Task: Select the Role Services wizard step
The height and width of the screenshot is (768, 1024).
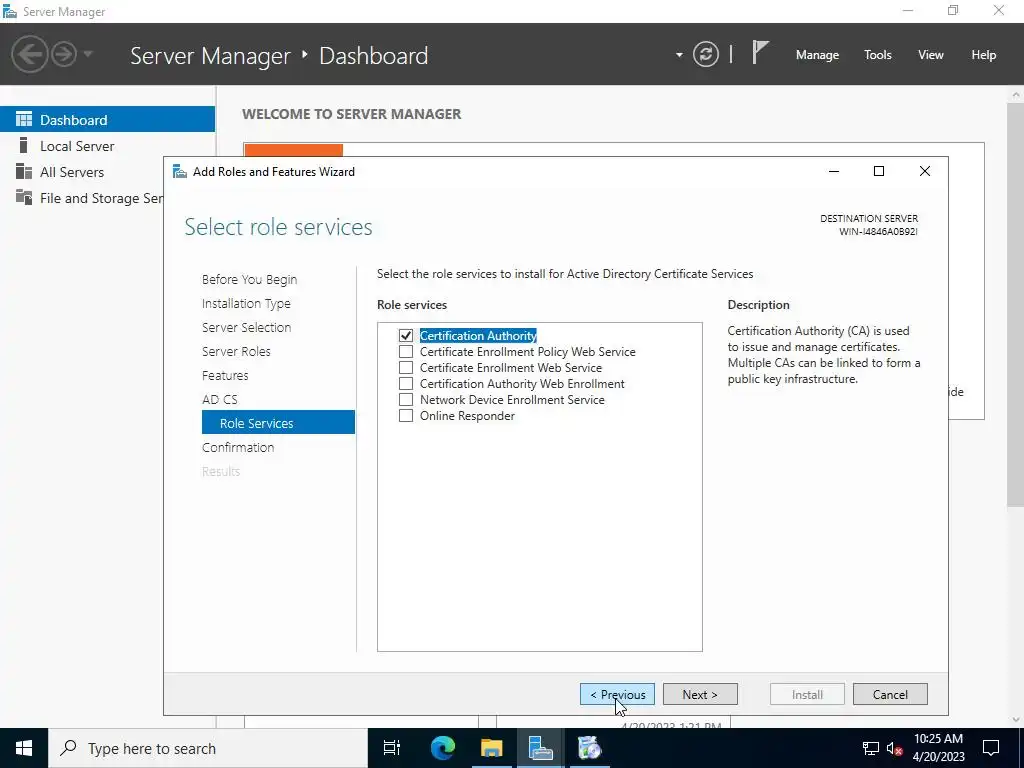Action: 278,423
